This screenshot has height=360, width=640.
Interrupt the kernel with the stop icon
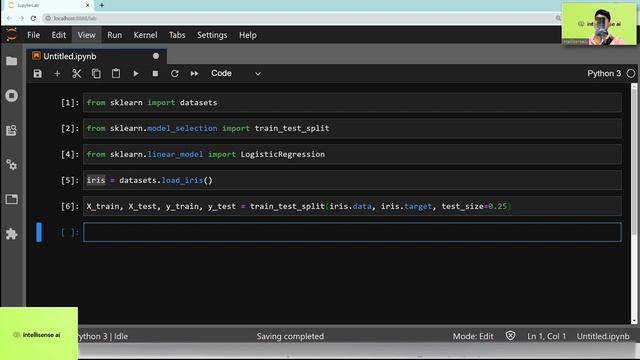pyautogui.click(x=155, y=73)
